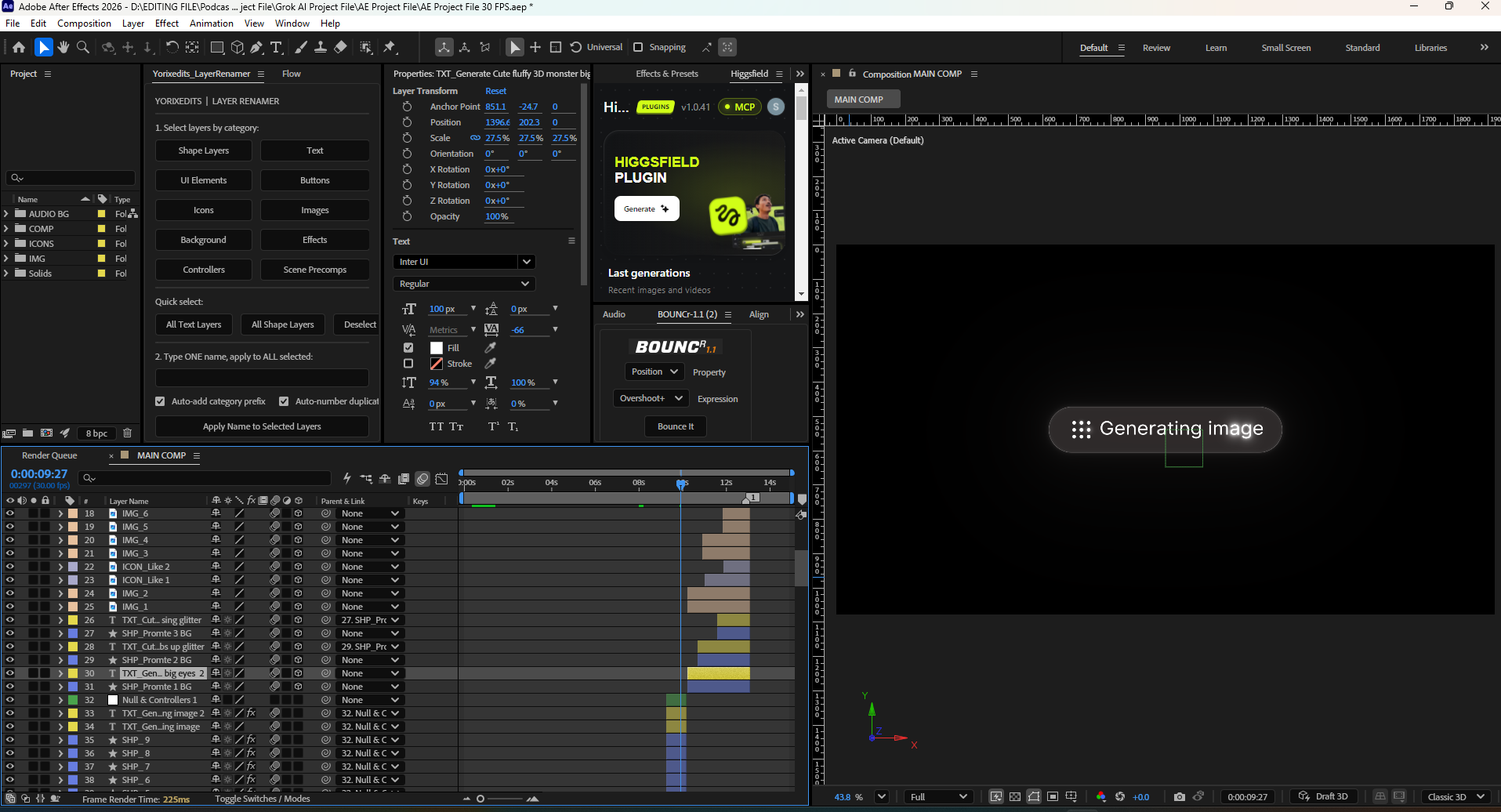Select the Hand tool
Viewport: 1501px width, 812px height.
tap(63, 47)
